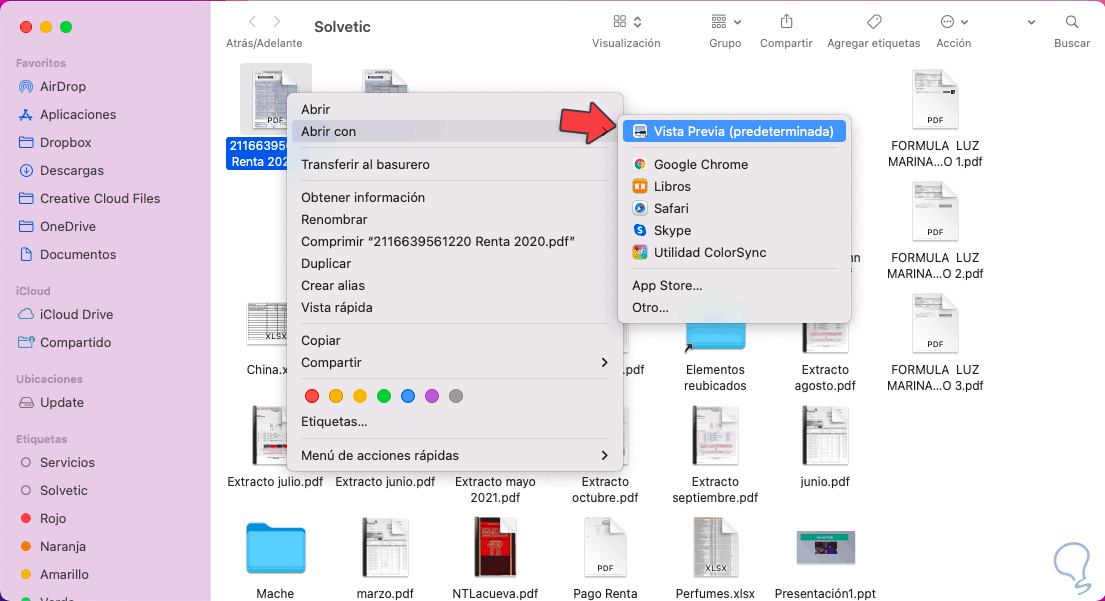Click Abrir con in the context menu
Image resolution: width=1105 pixels, height=601 pixels.
click(x=455, y=131)
